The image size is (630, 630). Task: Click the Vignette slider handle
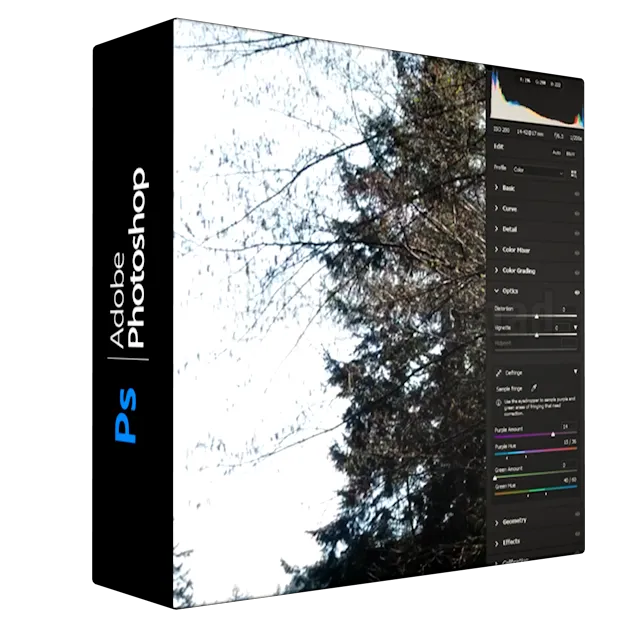536,335
